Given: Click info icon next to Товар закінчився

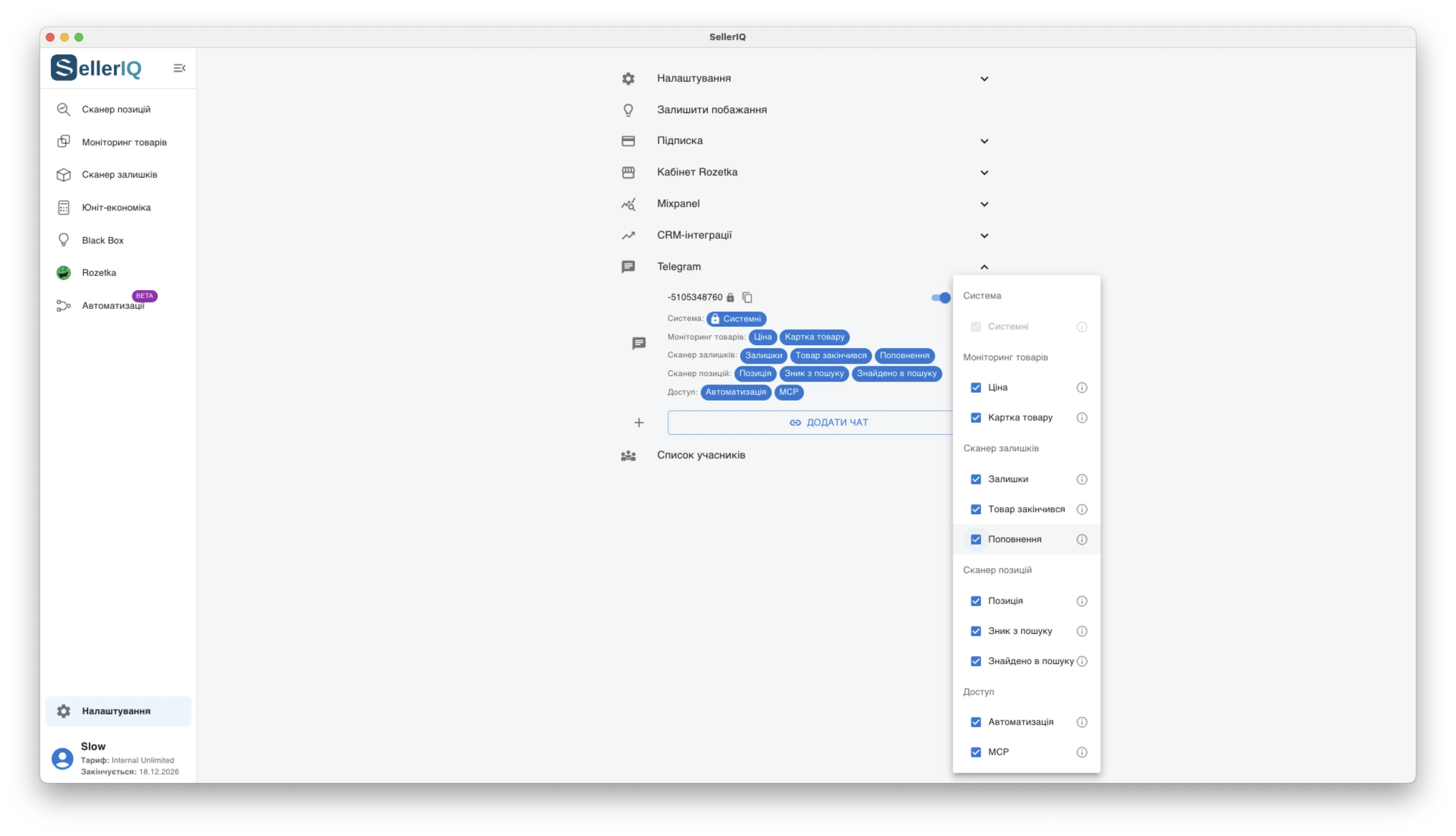Looking at the screenshot, I should click(x=1082, y=509).
